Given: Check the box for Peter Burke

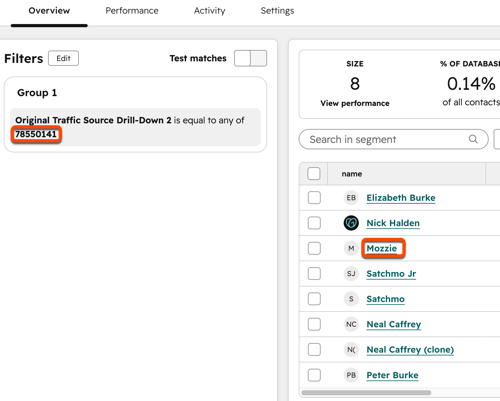Looking at the screenshot, I should pyautogui.click(x=314, y=375).
